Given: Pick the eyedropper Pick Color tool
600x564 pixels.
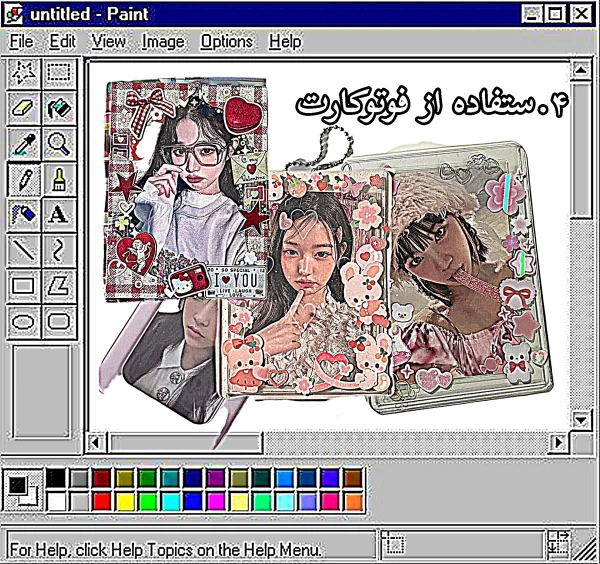Looking at the screenshot, I should tap(24, 144).
